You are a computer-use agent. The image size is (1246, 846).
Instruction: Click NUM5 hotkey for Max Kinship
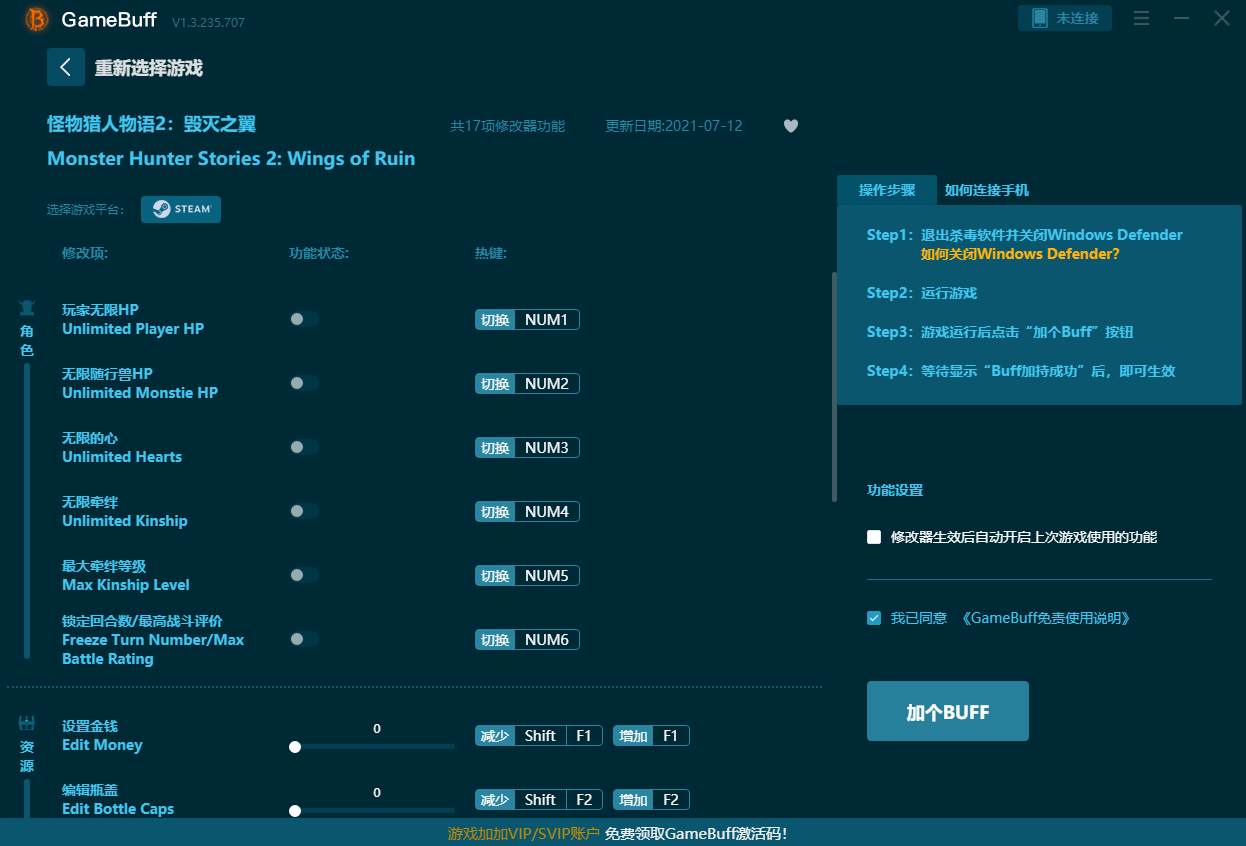pyautogui.click(x=527, y=576)
